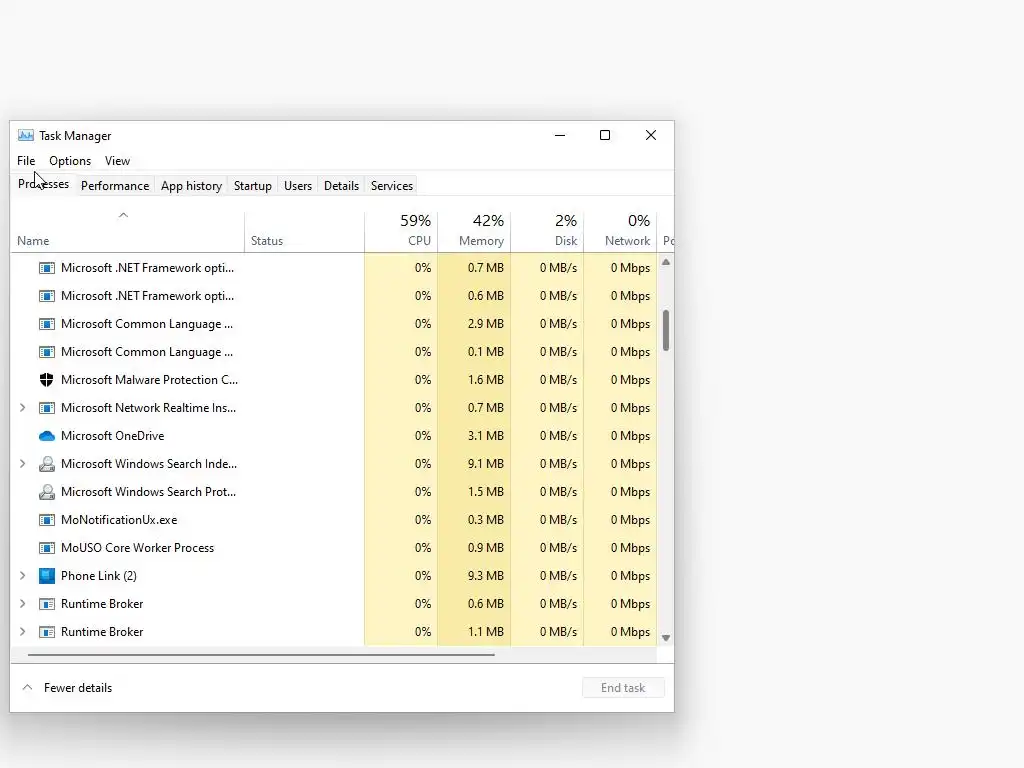
Task: Collapse to Fewer details view
Action: click(x=67, y=688)
